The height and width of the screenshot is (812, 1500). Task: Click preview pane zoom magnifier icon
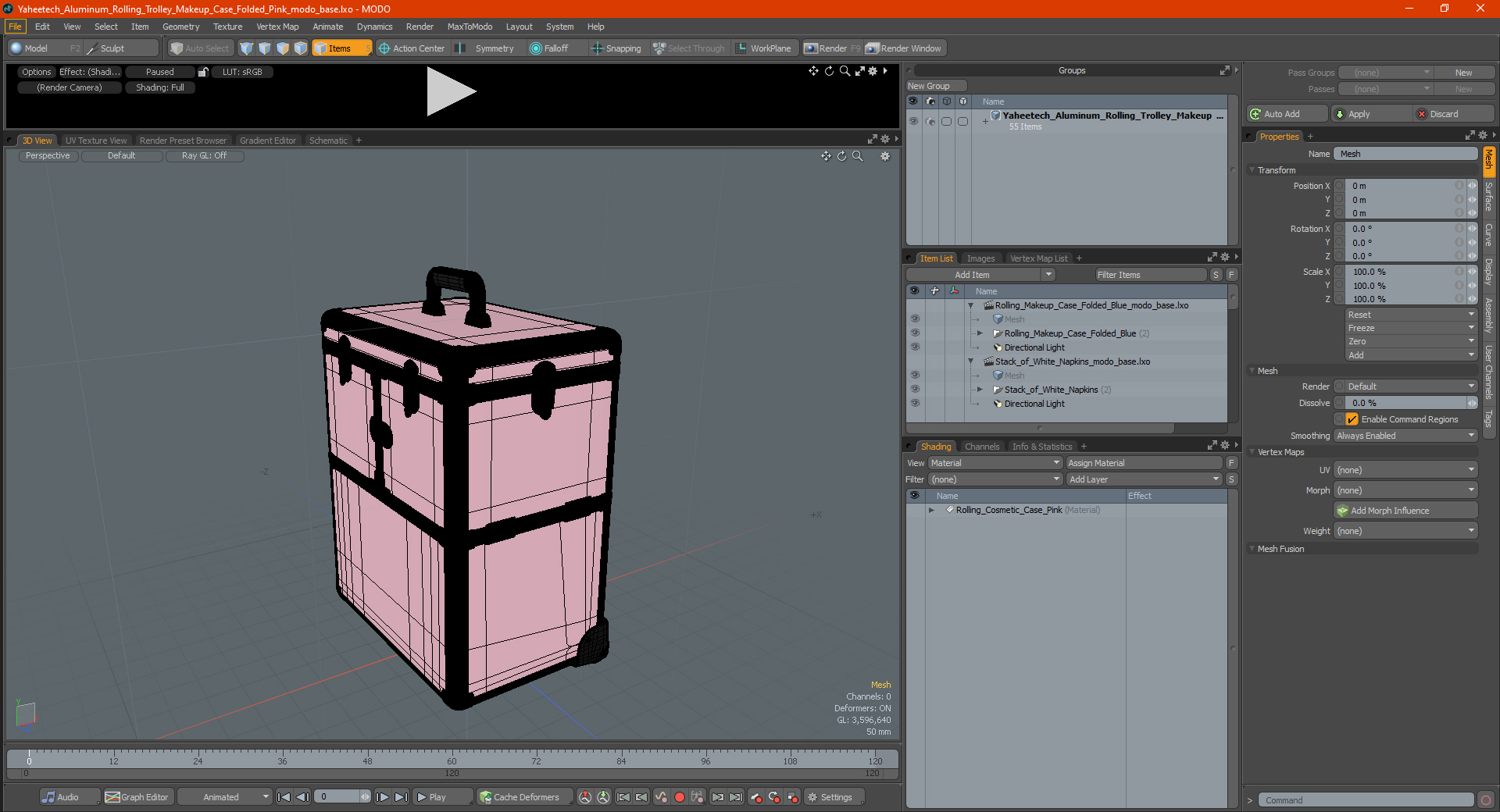pyautogui.click(x=845, y=71)
